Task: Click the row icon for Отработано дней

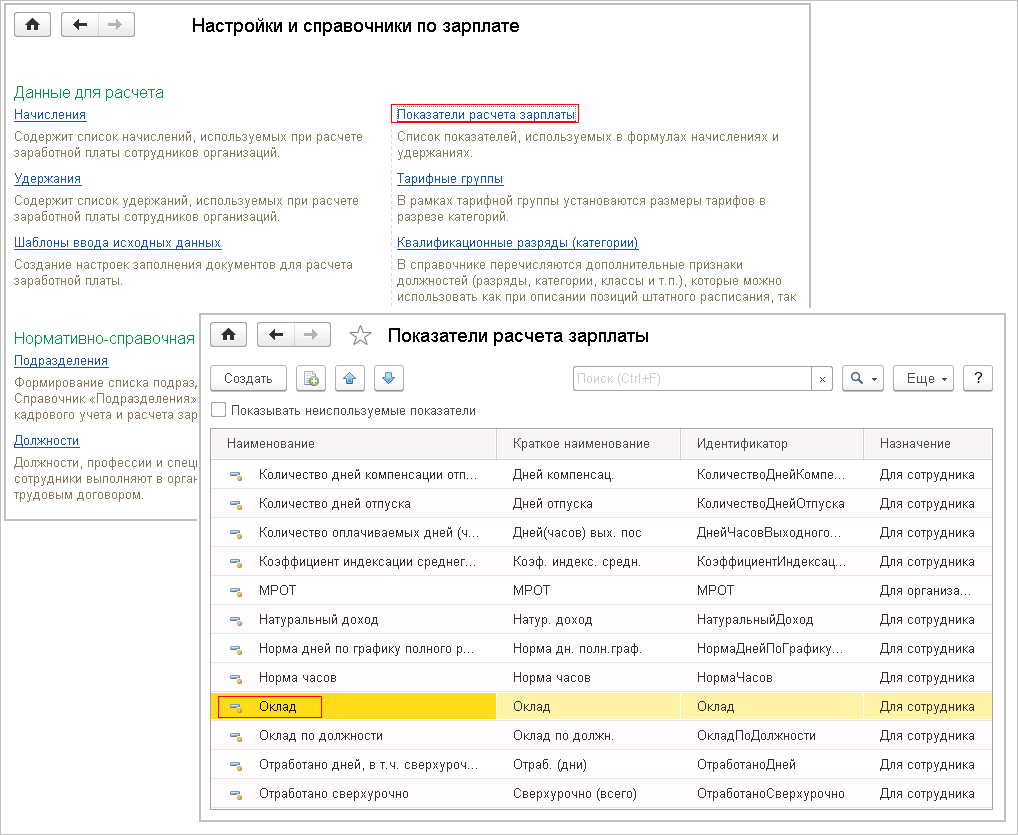Action: click(x=236, y=765)
